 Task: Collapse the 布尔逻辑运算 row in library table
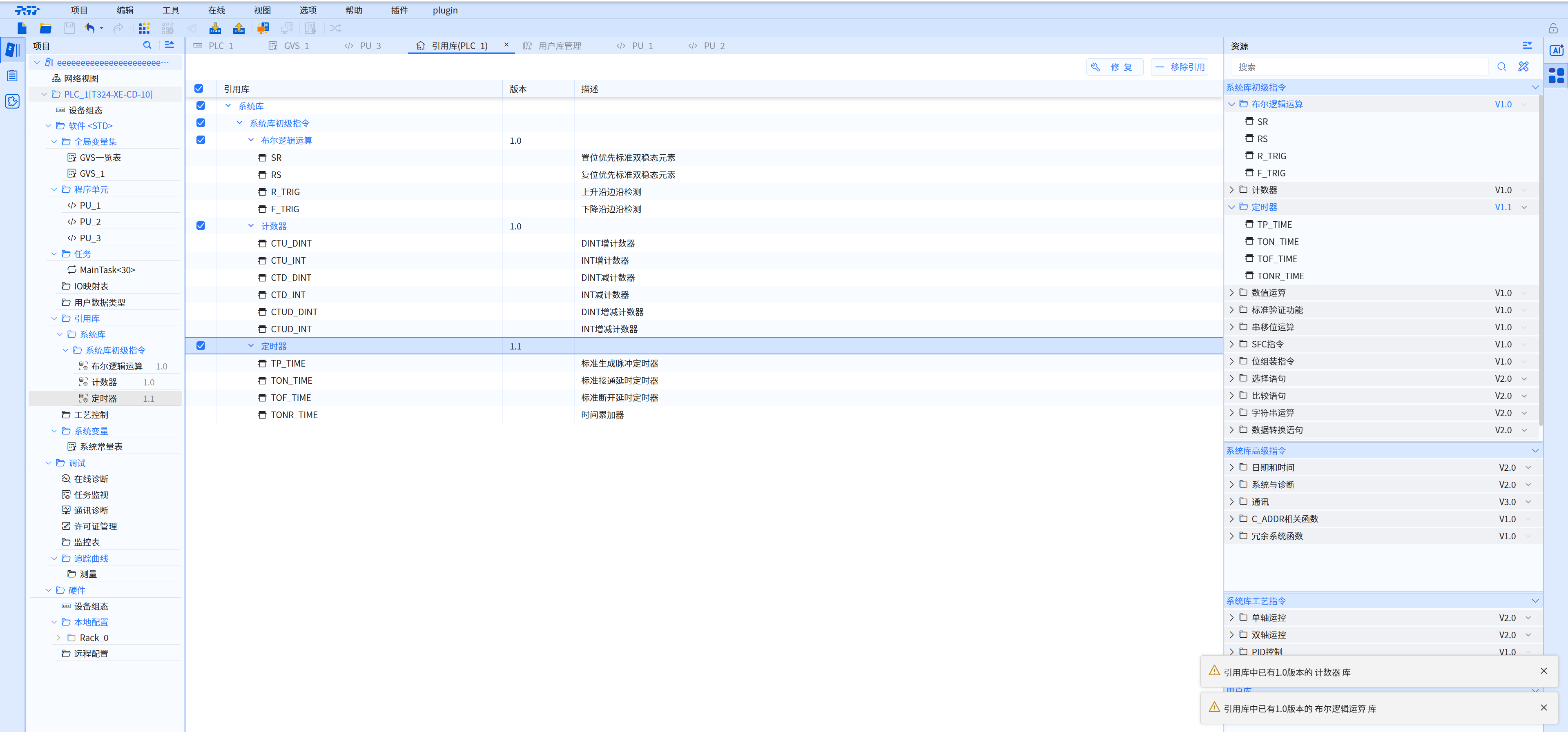(x=251, y=140)
